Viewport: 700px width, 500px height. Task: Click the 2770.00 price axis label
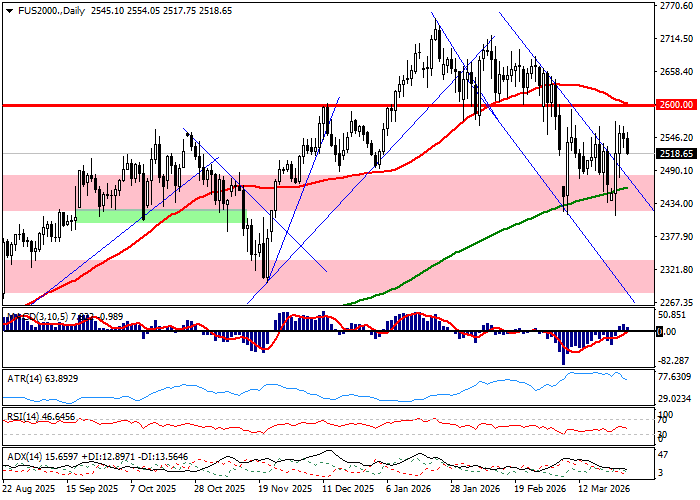point(676,6)
